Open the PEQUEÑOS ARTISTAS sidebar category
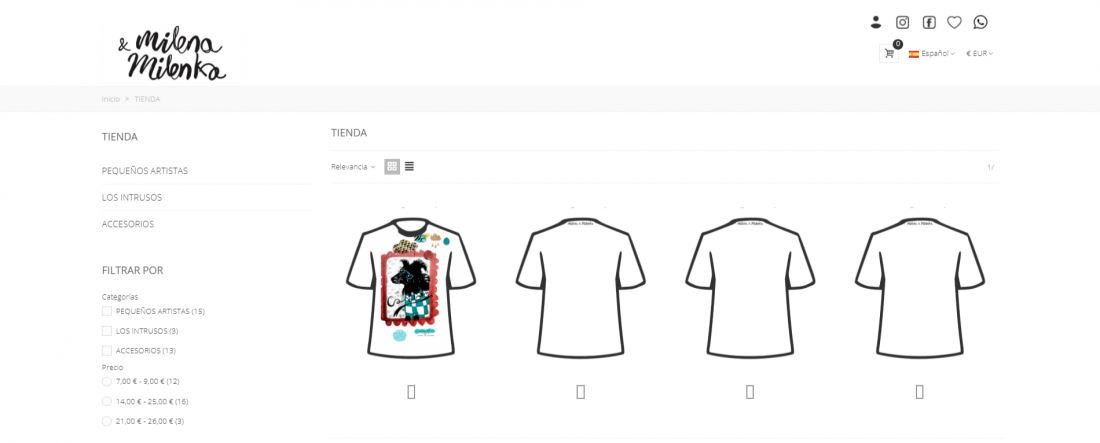The height and width of the screenshot is (443, 1100). click(145, 171)
